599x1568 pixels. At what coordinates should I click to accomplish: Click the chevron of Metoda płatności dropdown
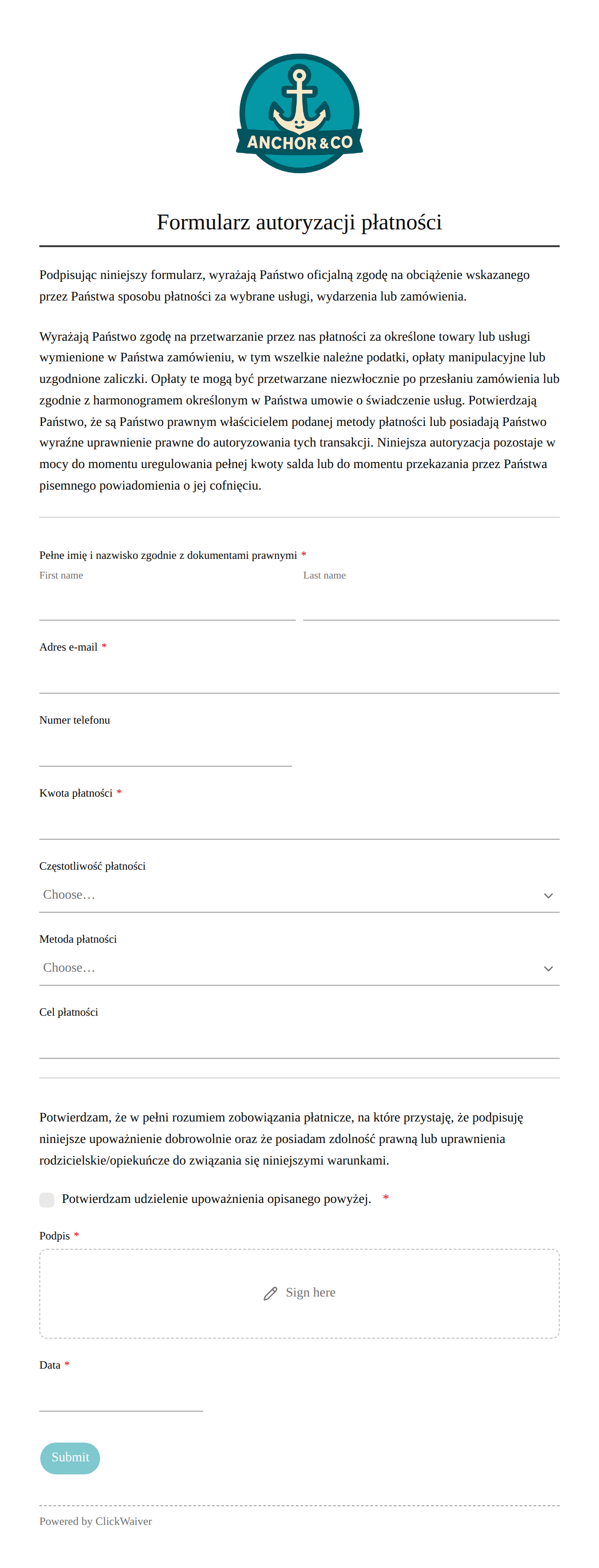click(548, 968)
